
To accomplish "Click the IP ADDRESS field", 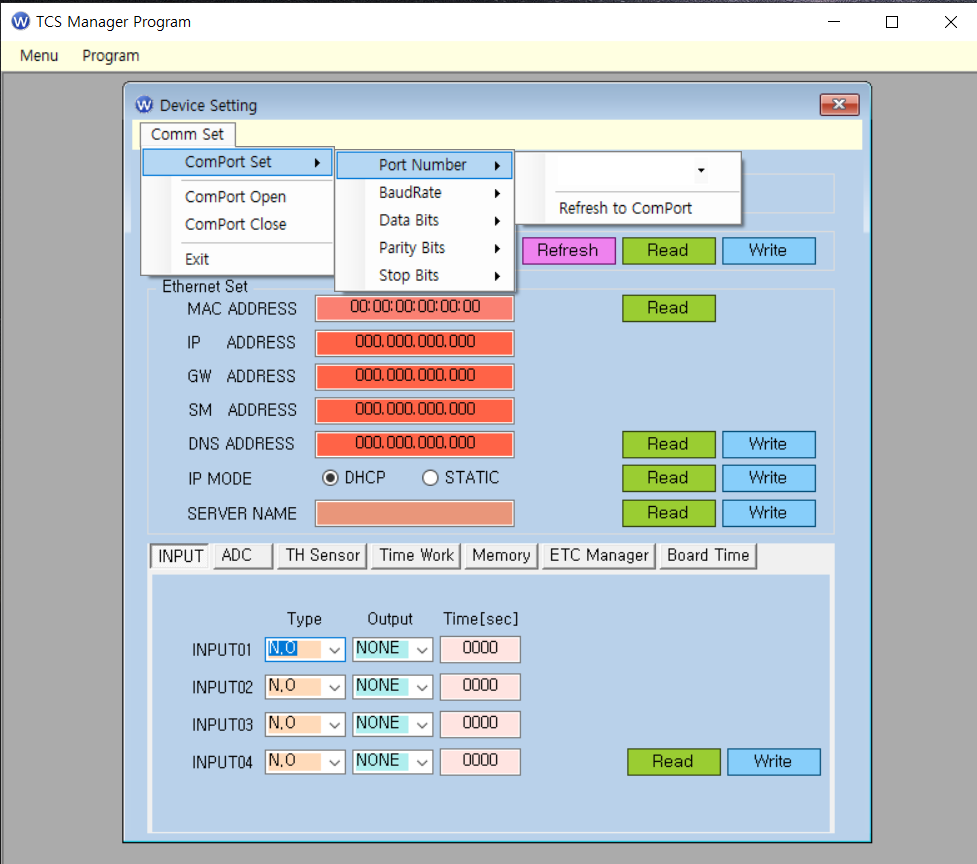I will point(414,343).
